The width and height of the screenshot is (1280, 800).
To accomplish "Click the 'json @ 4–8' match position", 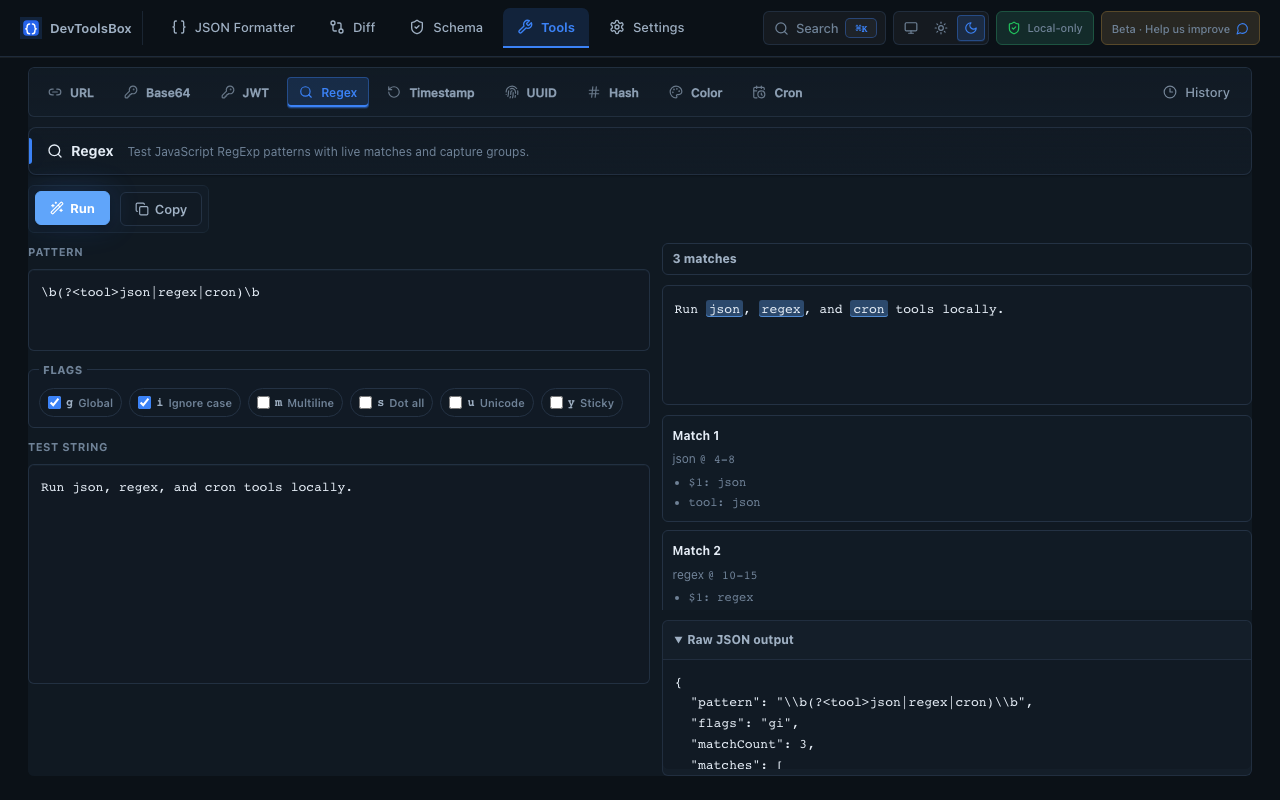I will pyautogui.click(x=704, y=460).
